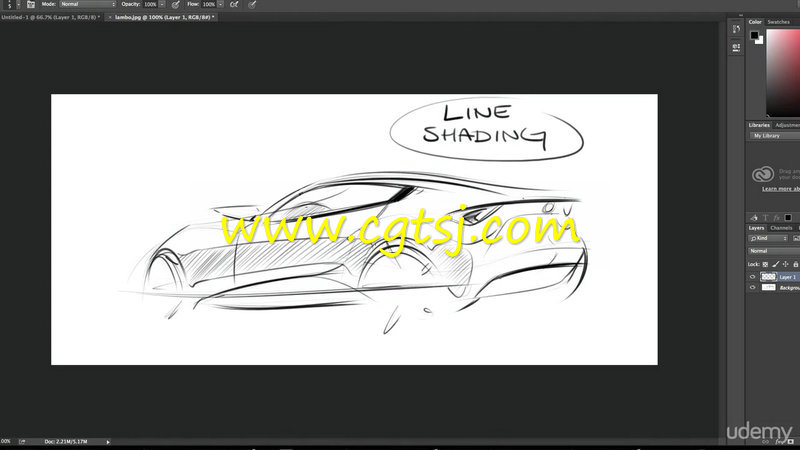Select the Background layer name
The height and width of the screenshot is (450, 800).
coord(790,288)
